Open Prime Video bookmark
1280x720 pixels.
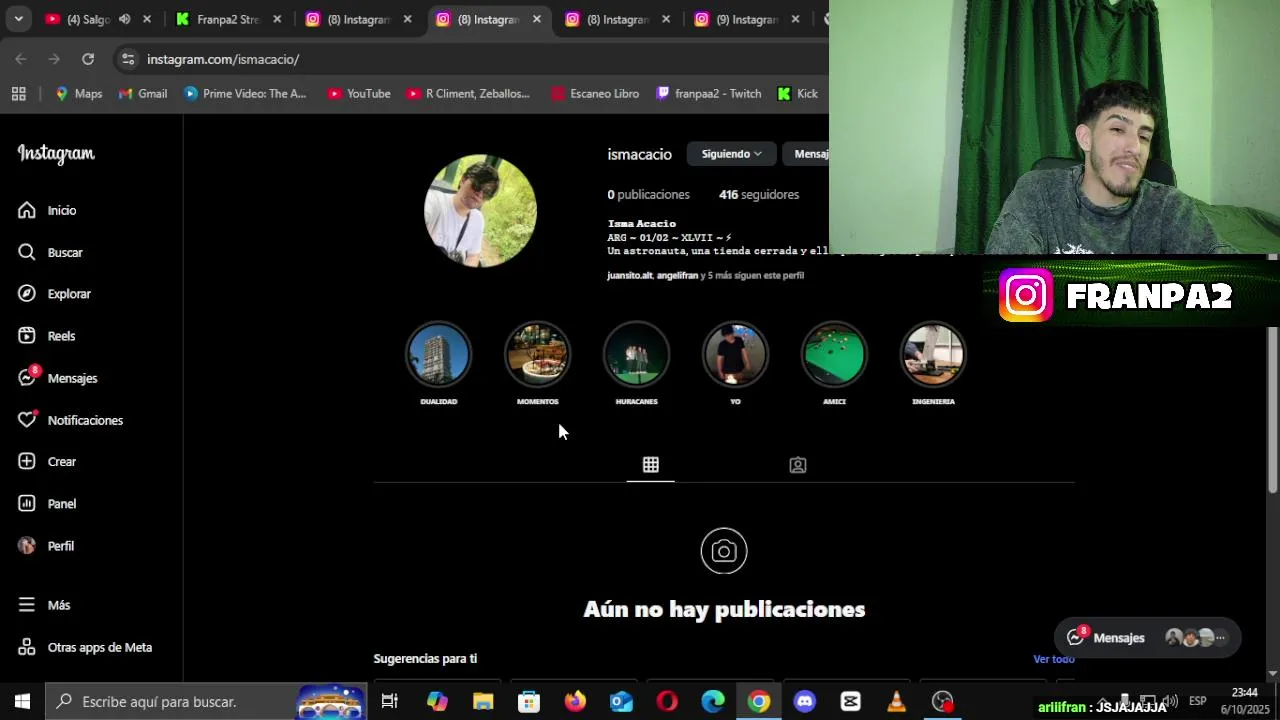click(x=245, y=93)
